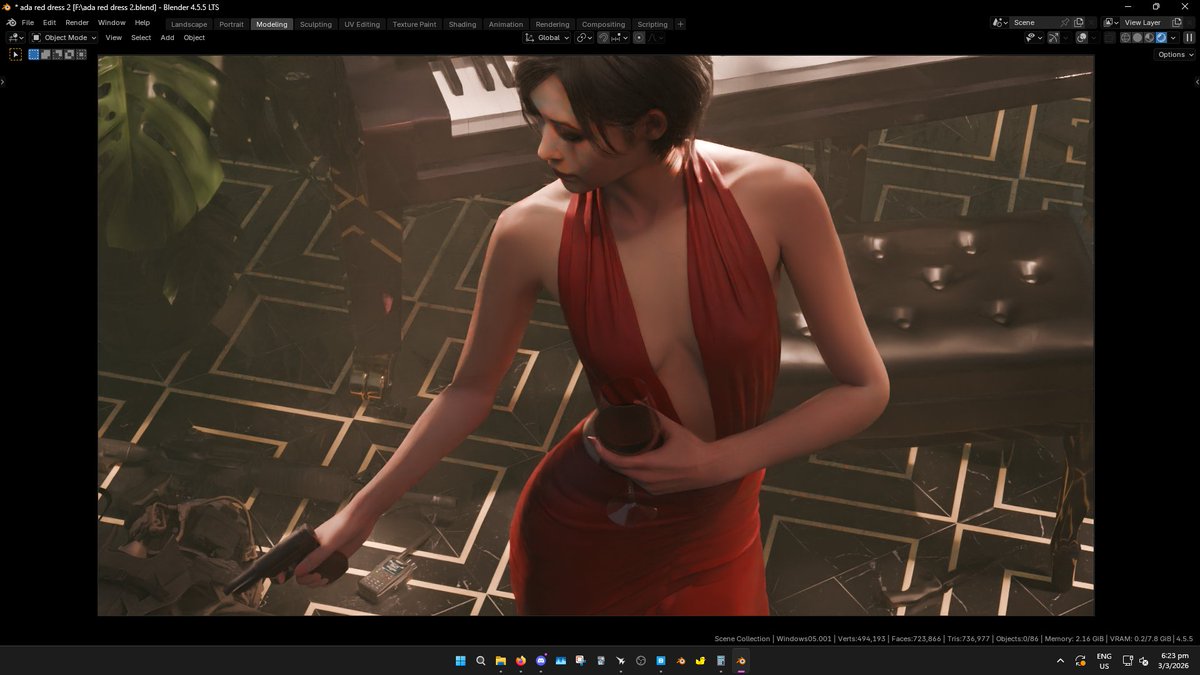Switch to the Animation workspace tab
The width and height of the screenshot is (1200, 675).
tap(506, 24)
